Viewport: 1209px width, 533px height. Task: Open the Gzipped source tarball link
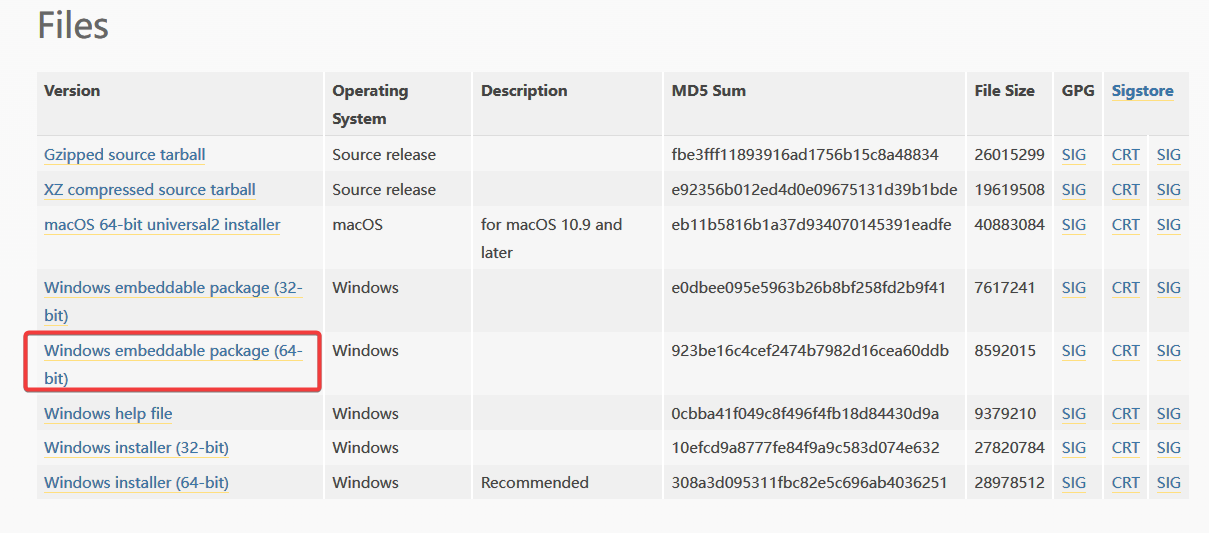[125, 155]
